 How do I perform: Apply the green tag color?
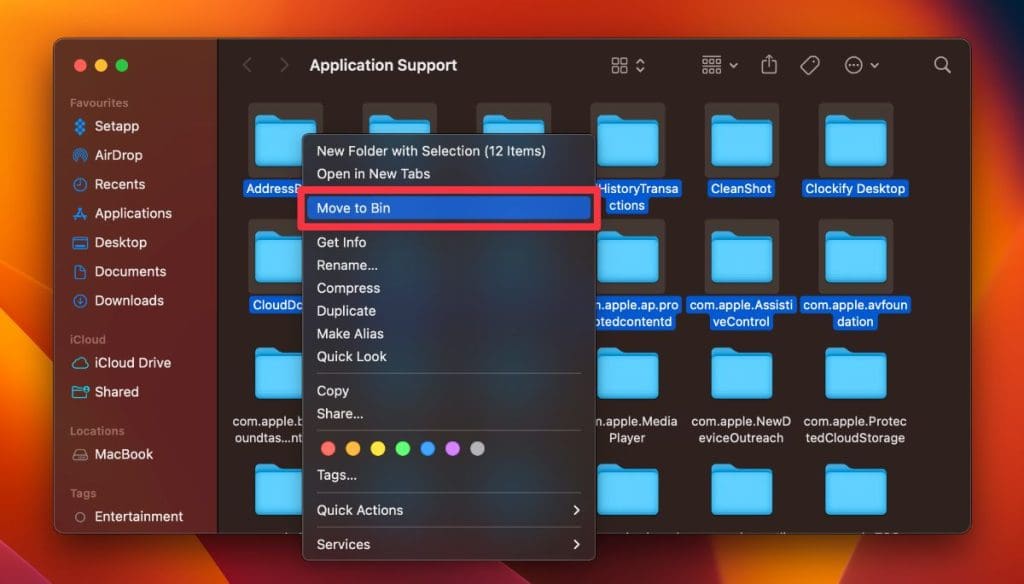[403, 449]
